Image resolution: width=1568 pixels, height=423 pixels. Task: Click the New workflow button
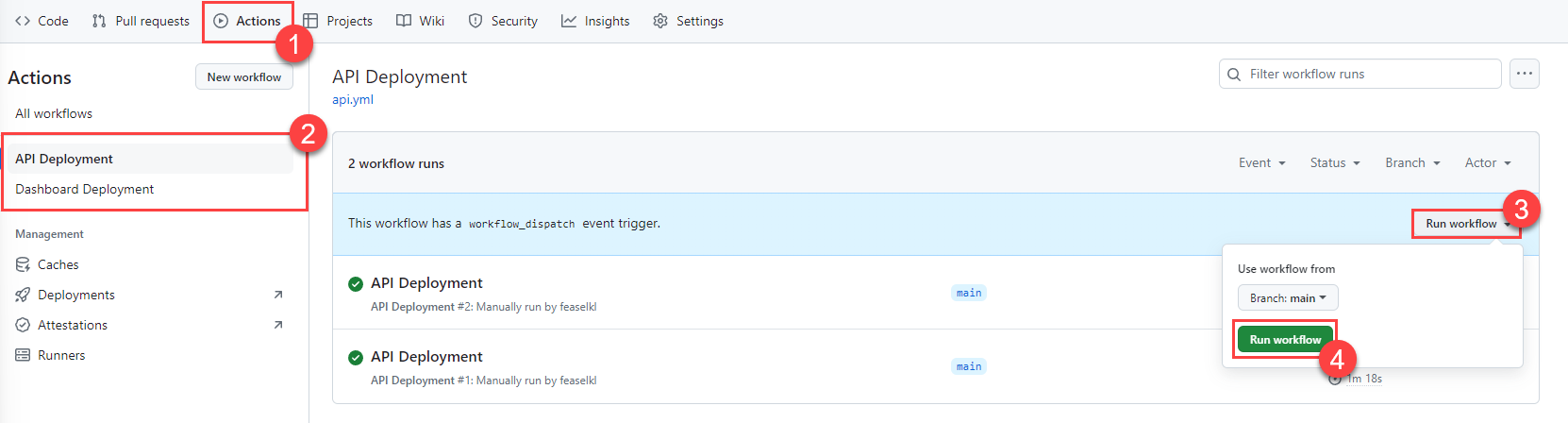pyautogui.click(x=243, y=77)
